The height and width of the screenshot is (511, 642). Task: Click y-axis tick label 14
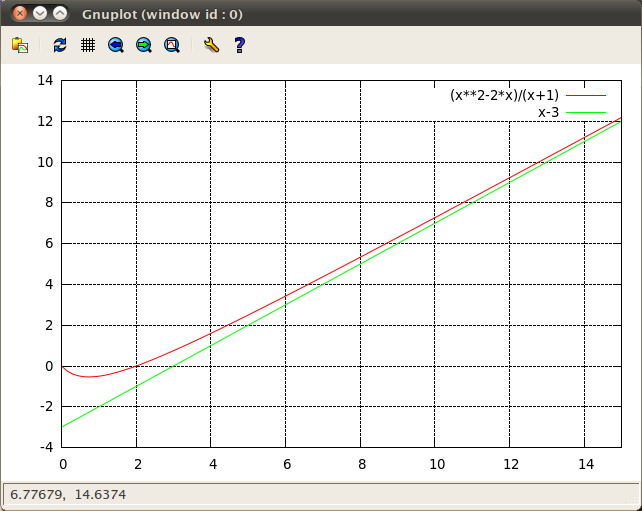click(45, 80)
